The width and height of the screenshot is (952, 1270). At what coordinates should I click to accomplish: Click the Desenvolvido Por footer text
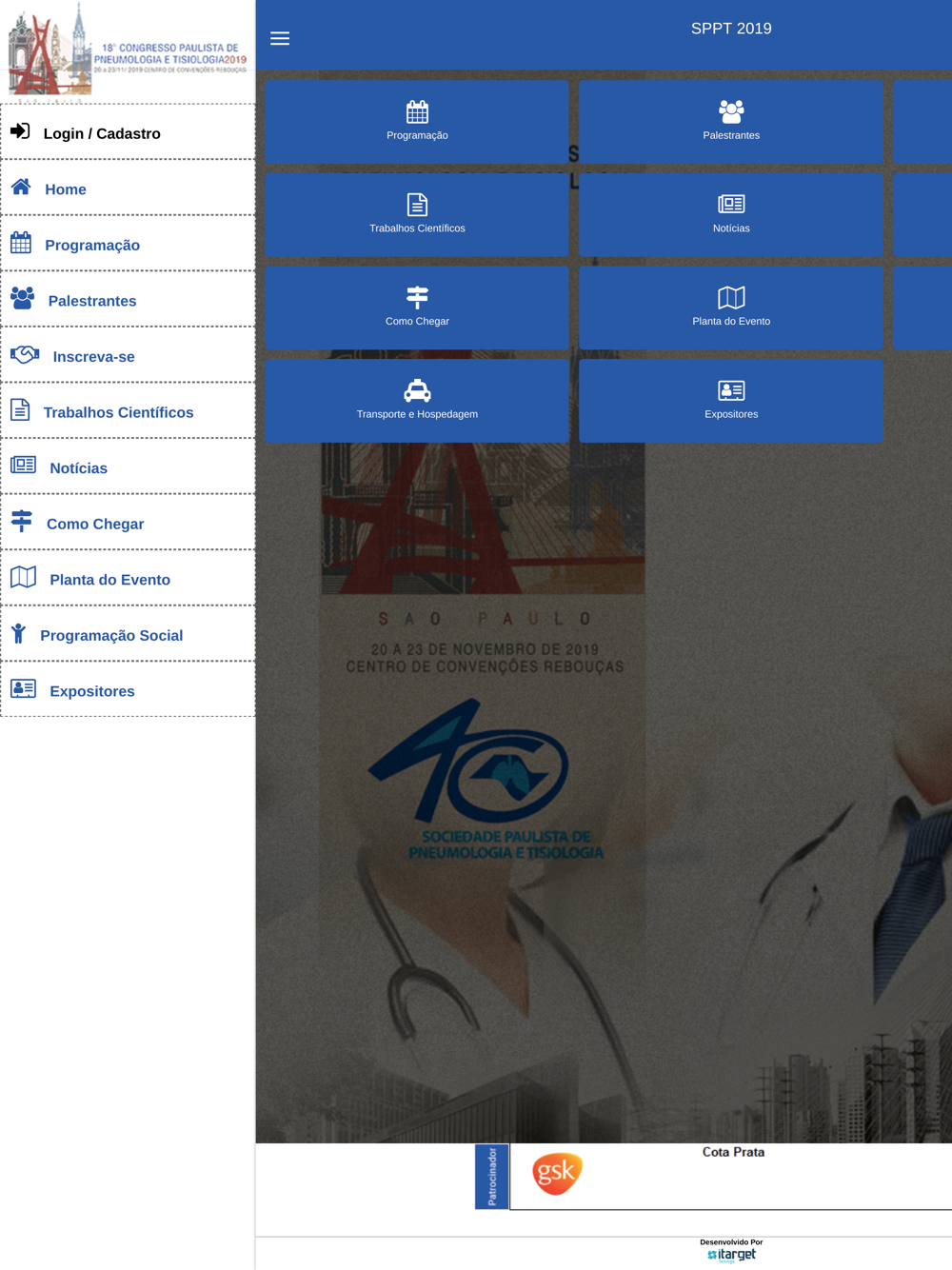pyautogui.click(x=731, y=1242)
